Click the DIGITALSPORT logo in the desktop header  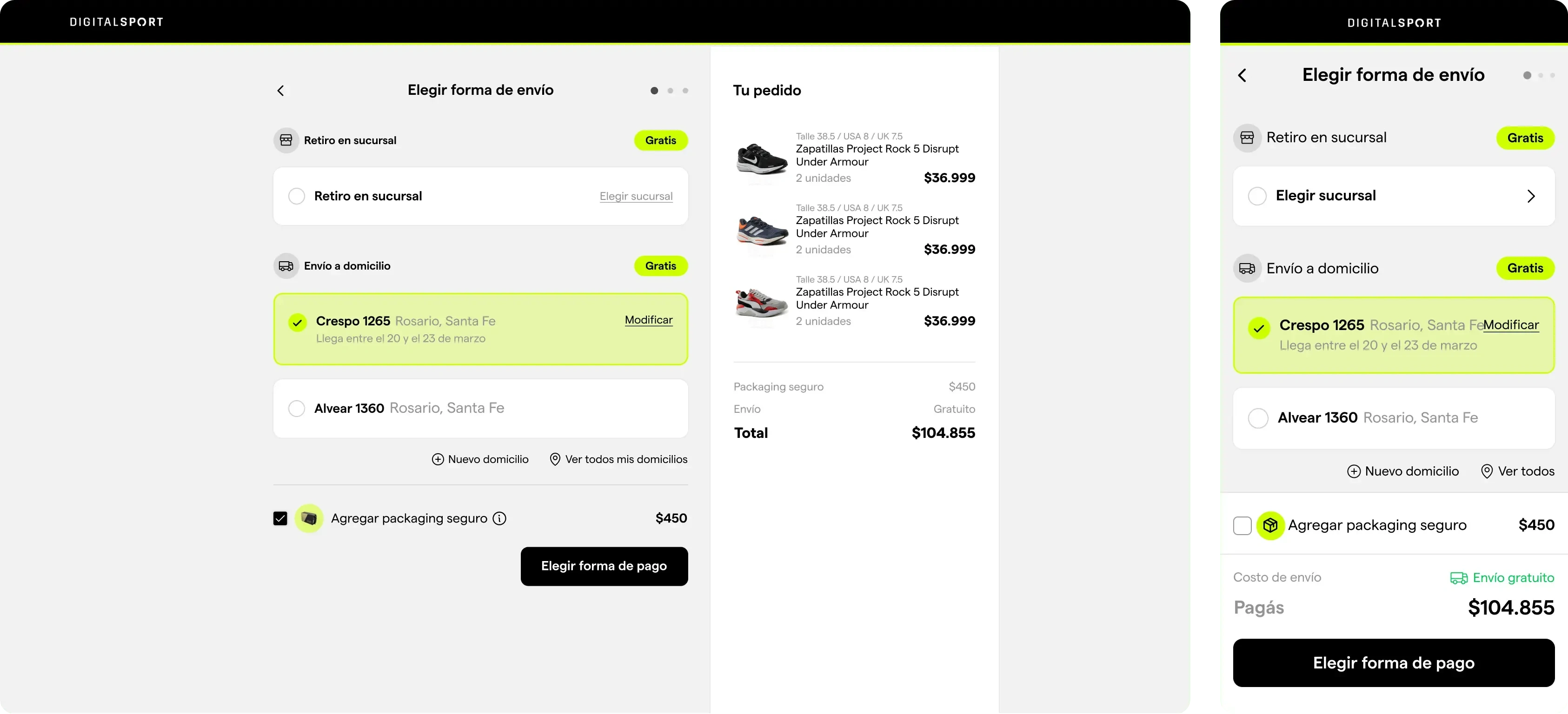pyautogui.click(x=116, y=22)
